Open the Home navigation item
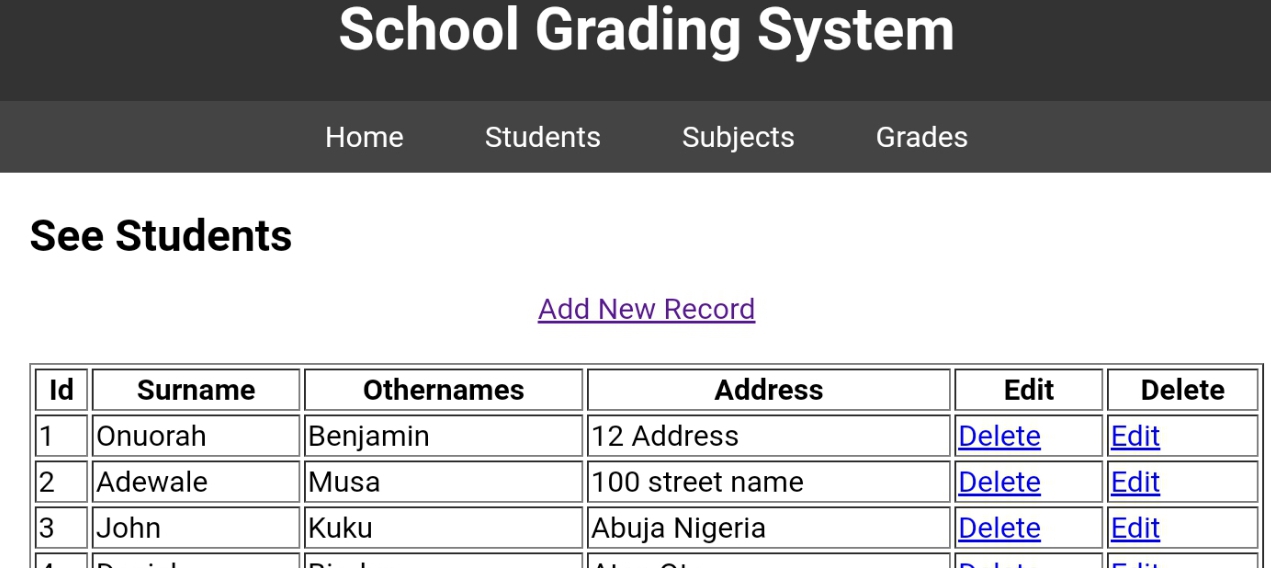 (x=364, y=137)
